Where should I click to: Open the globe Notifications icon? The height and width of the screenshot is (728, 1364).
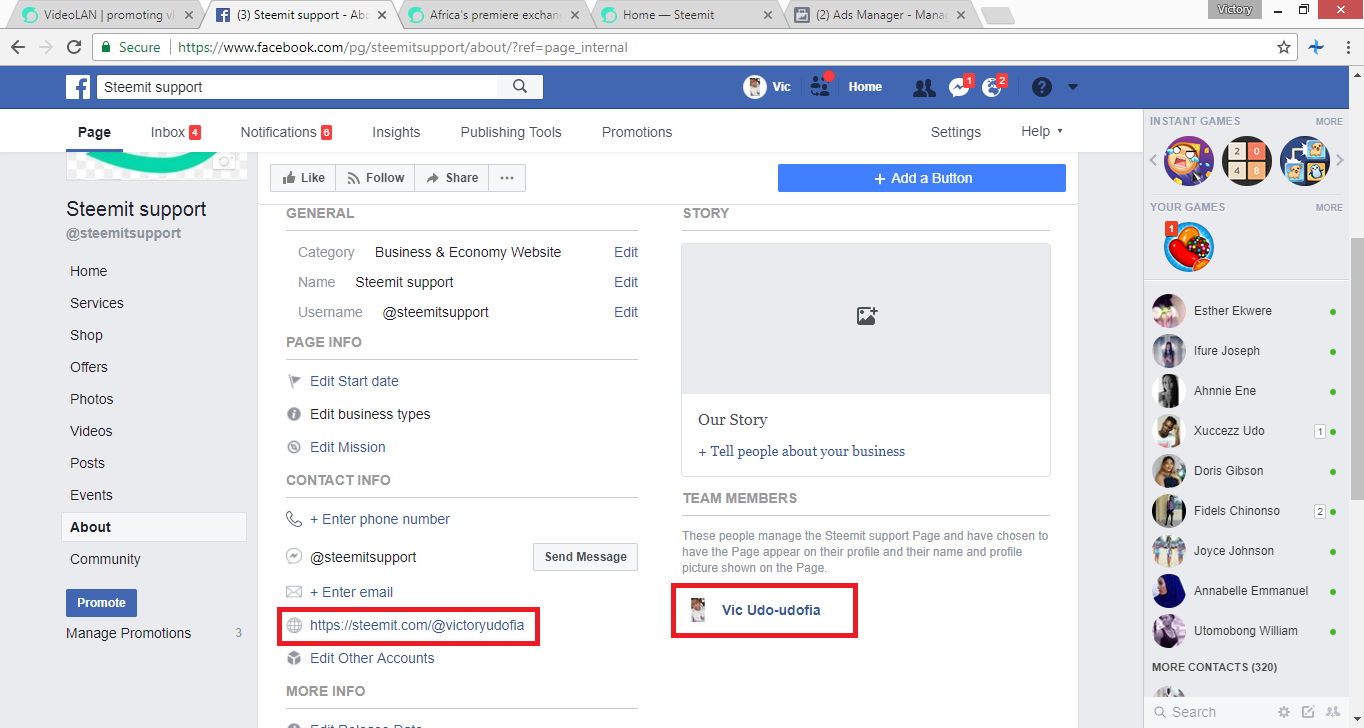(992, 88)
